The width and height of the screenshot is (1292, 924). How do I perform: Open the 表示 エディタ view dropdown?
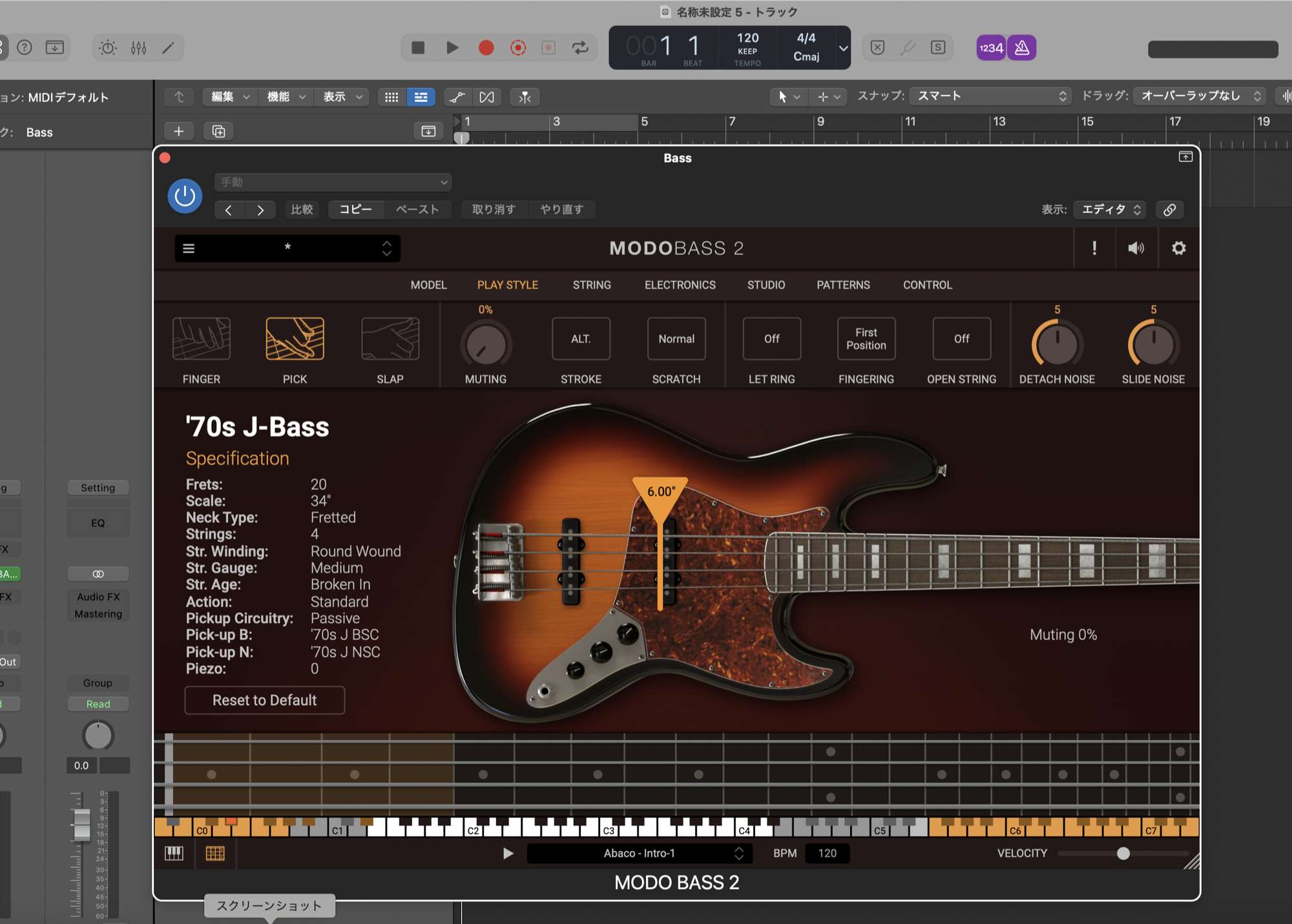tap(1110, 210)
